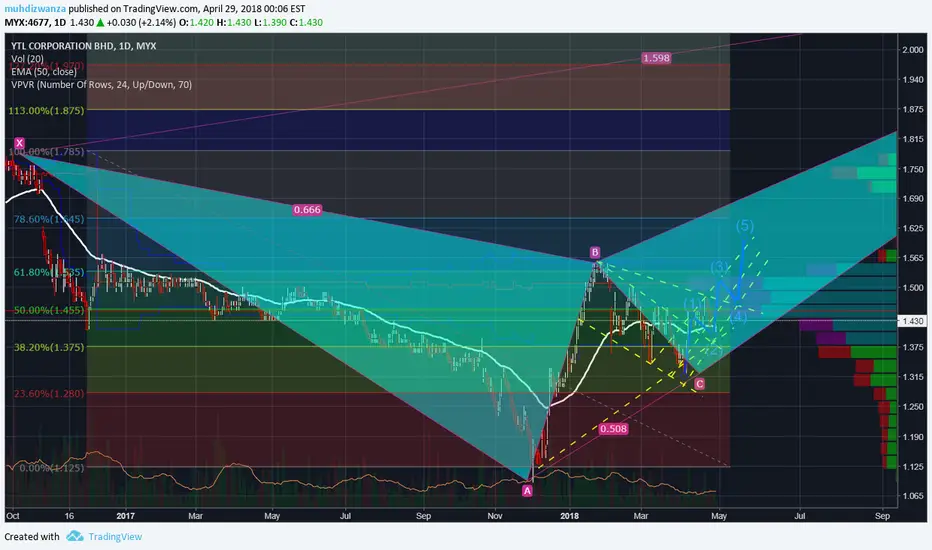The width and height of the screenshot is (932, 550).
Task: Click the Sep label at right of time axis
Action: (x=883, y=516)
